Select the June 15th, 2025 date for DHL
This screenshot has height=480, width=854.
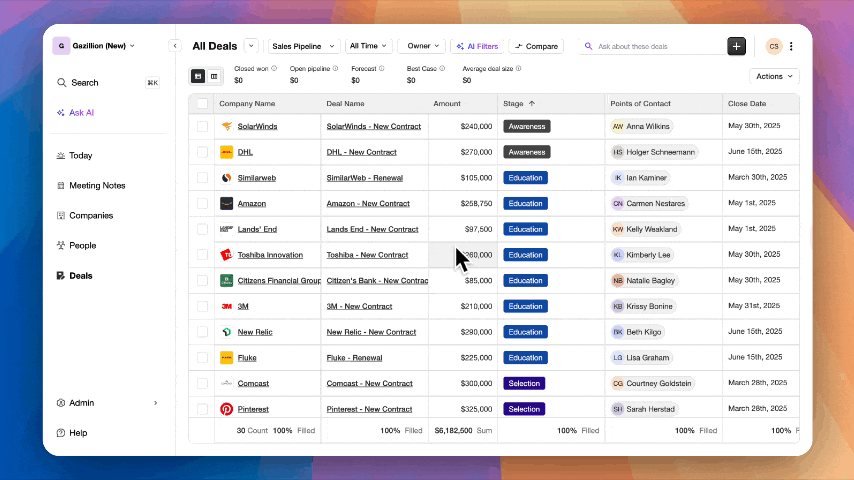(755, 151)
